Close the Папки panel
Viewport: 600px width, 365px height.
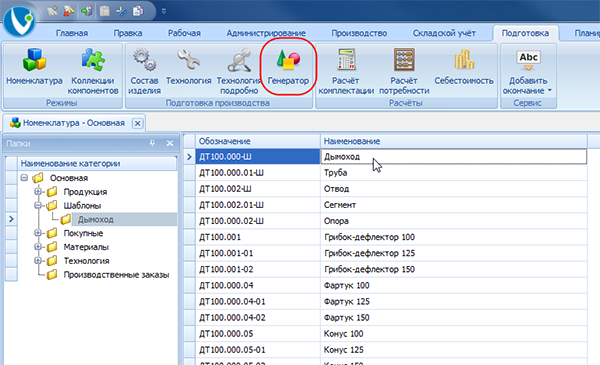click(170, 143)
